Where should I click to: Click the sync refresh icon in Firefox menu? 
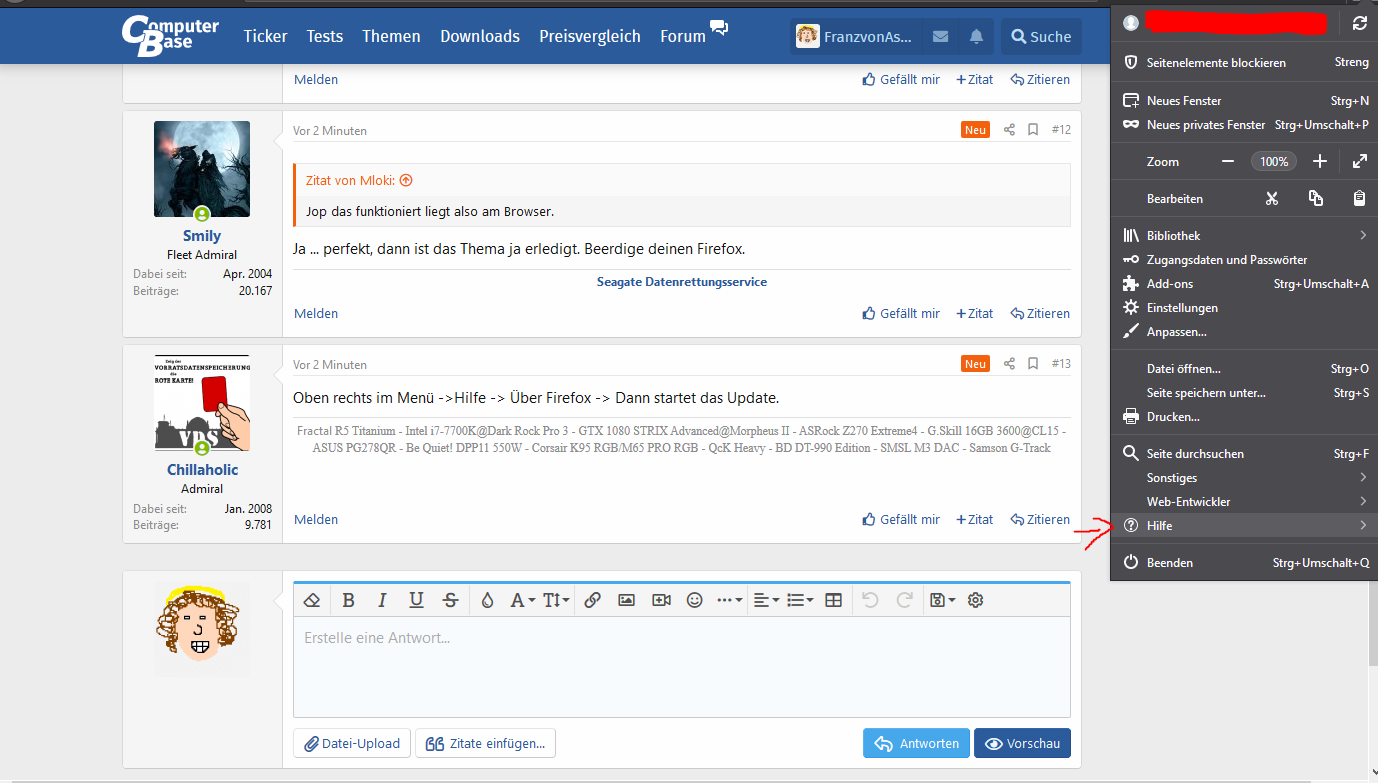(1359, 22)
